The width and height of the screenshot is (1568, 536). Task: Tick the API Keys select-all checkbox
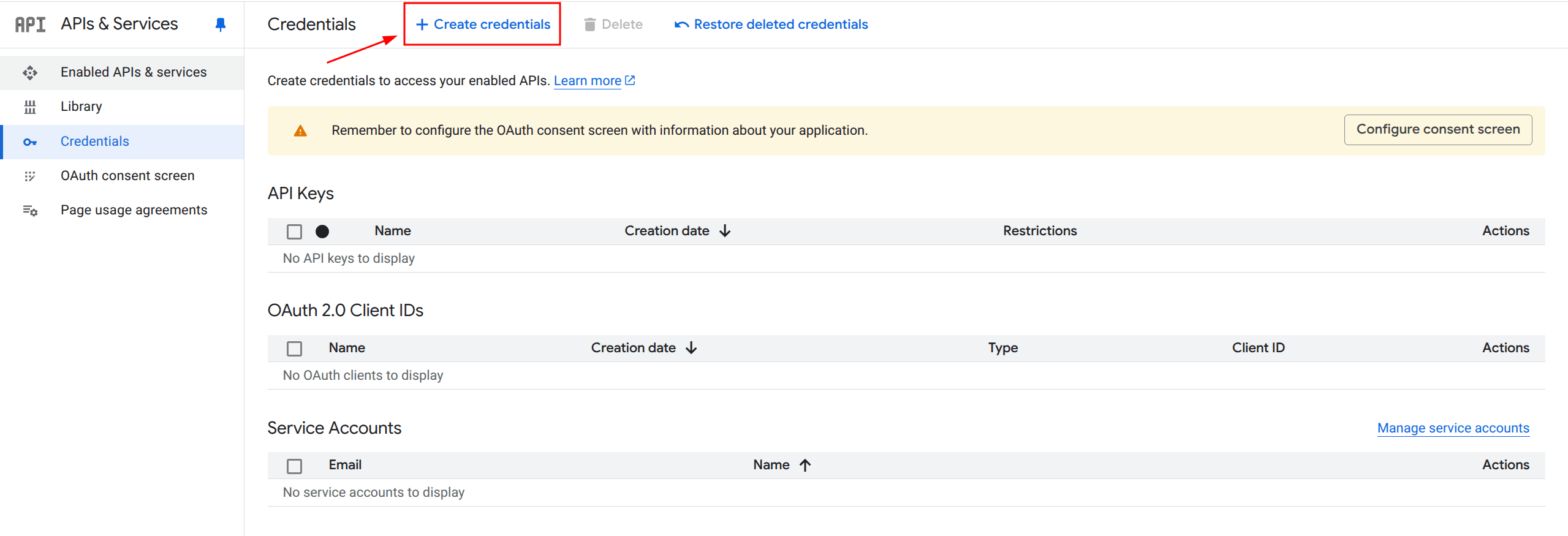294,232
